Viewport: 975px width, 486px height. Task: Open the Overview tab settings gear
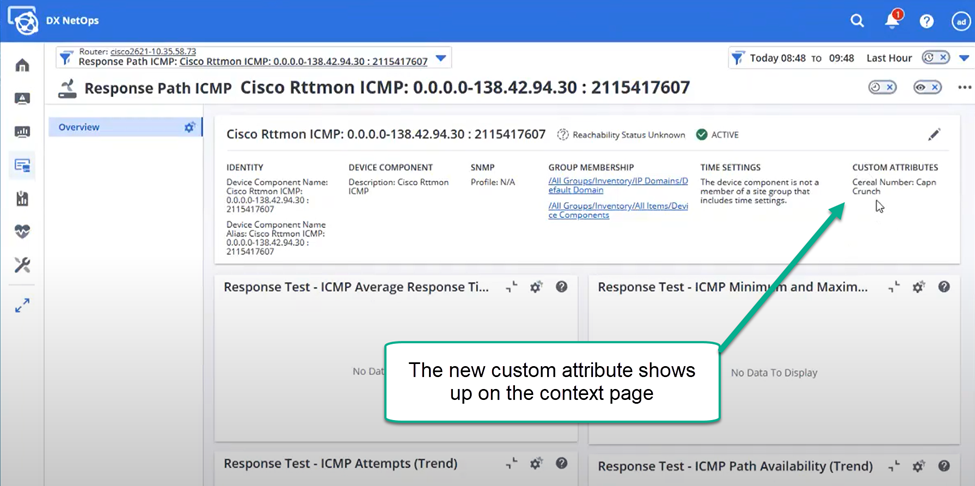point(190,127)
